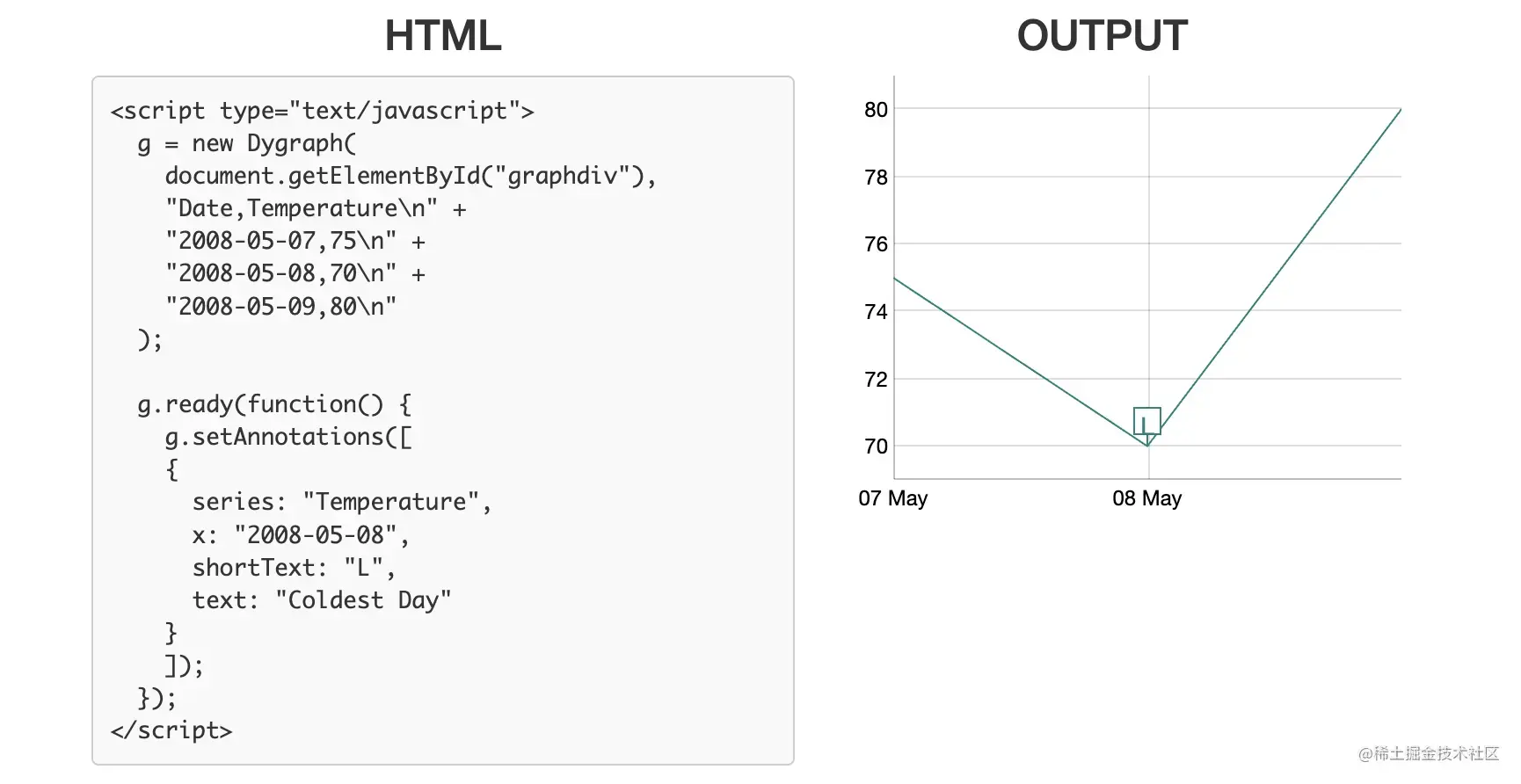
Task: Click the OUTPUT heading
Action: point(1102,37)
